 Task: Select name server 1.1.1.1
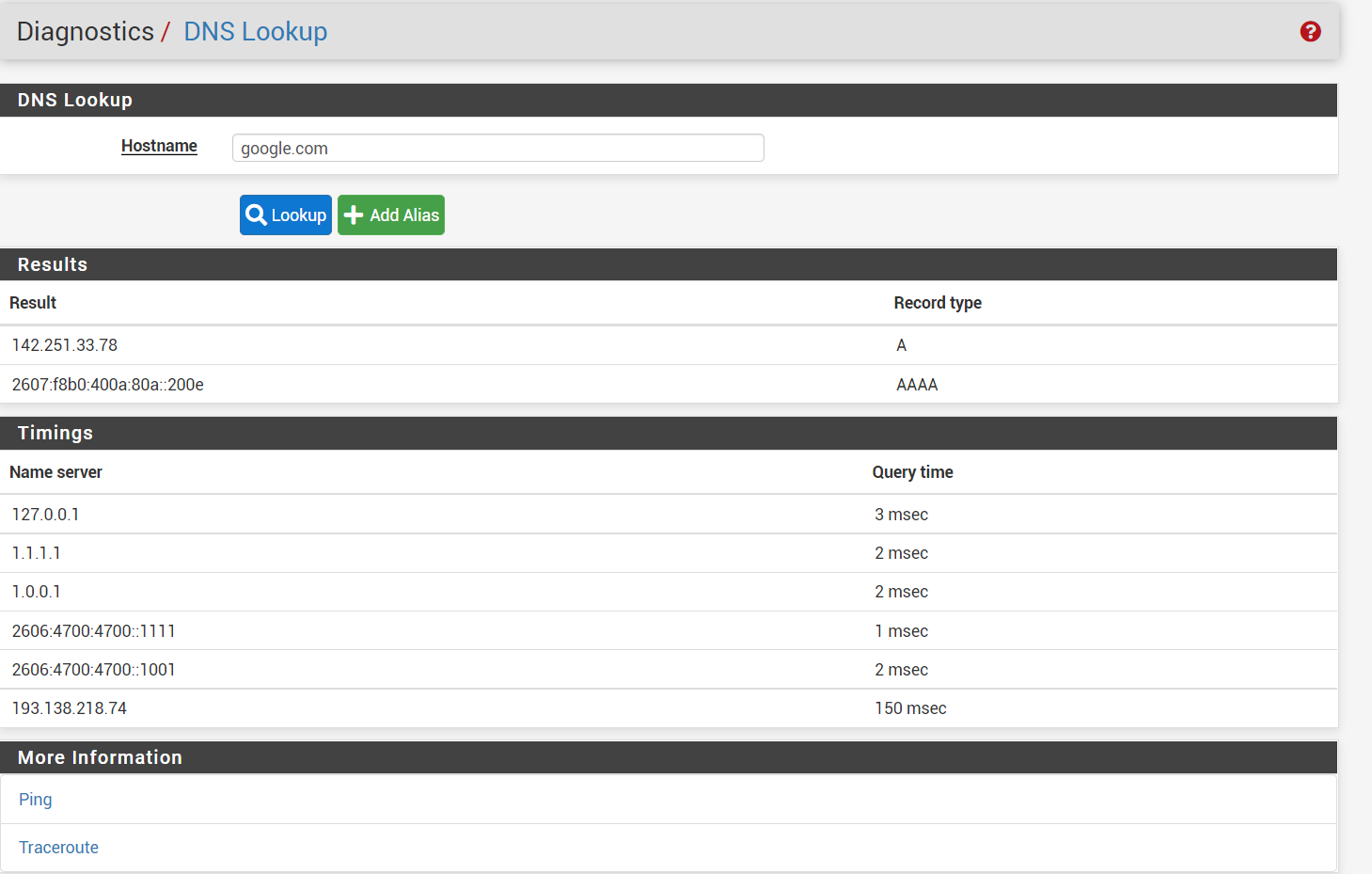pos(36,553)
